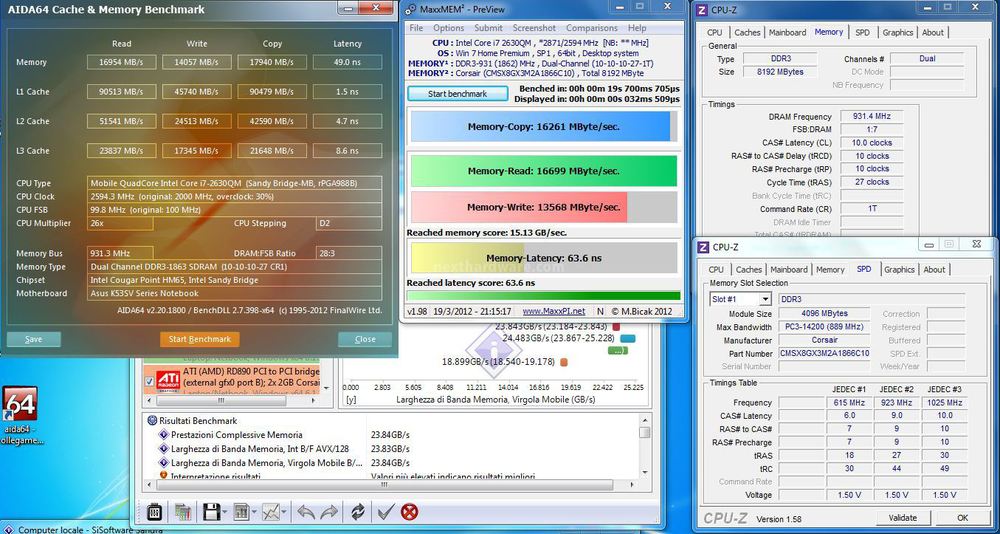Screen dimensions: 1000x534
Task: Click the Risultati Benchmark globe icon
Action: pyautogui.click(x=152, y=421)
